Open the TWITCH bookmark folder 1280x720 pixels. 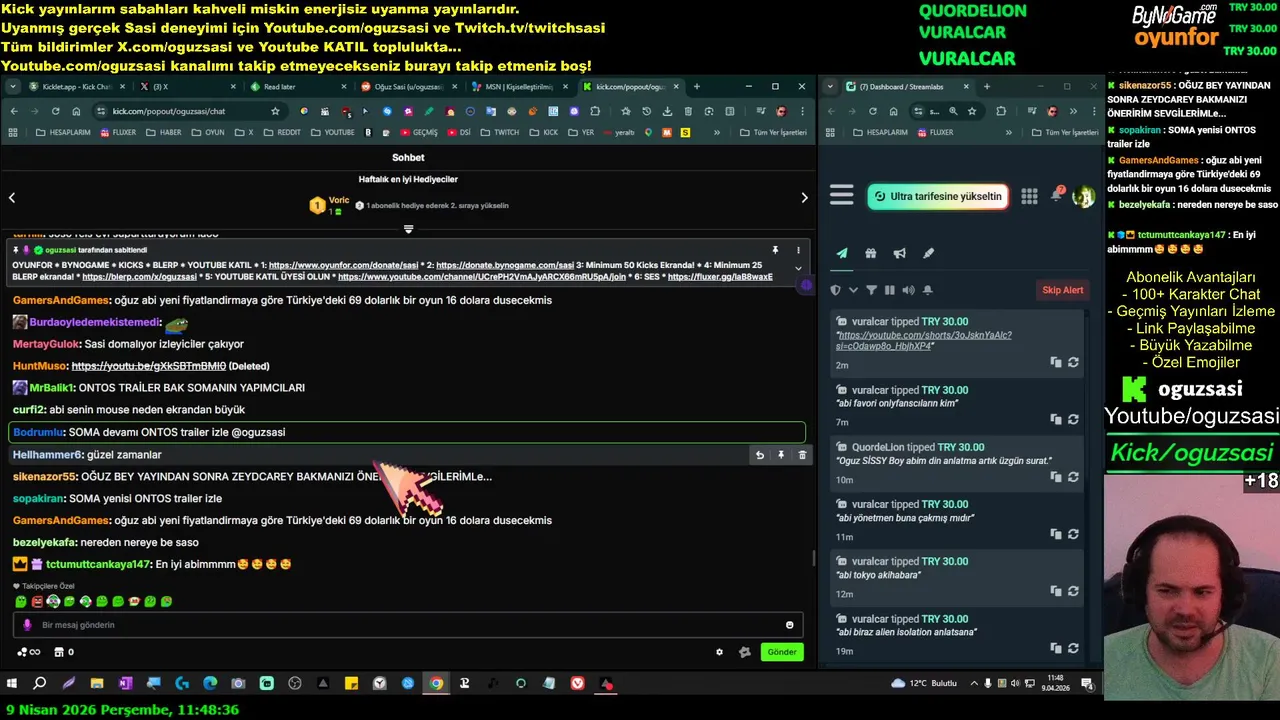pyautogui.click(x=500, y=132)
